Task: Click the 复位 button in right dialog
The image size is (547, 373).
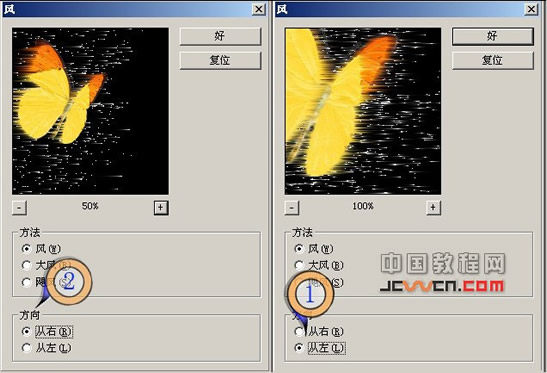Action: click(493, 60)
